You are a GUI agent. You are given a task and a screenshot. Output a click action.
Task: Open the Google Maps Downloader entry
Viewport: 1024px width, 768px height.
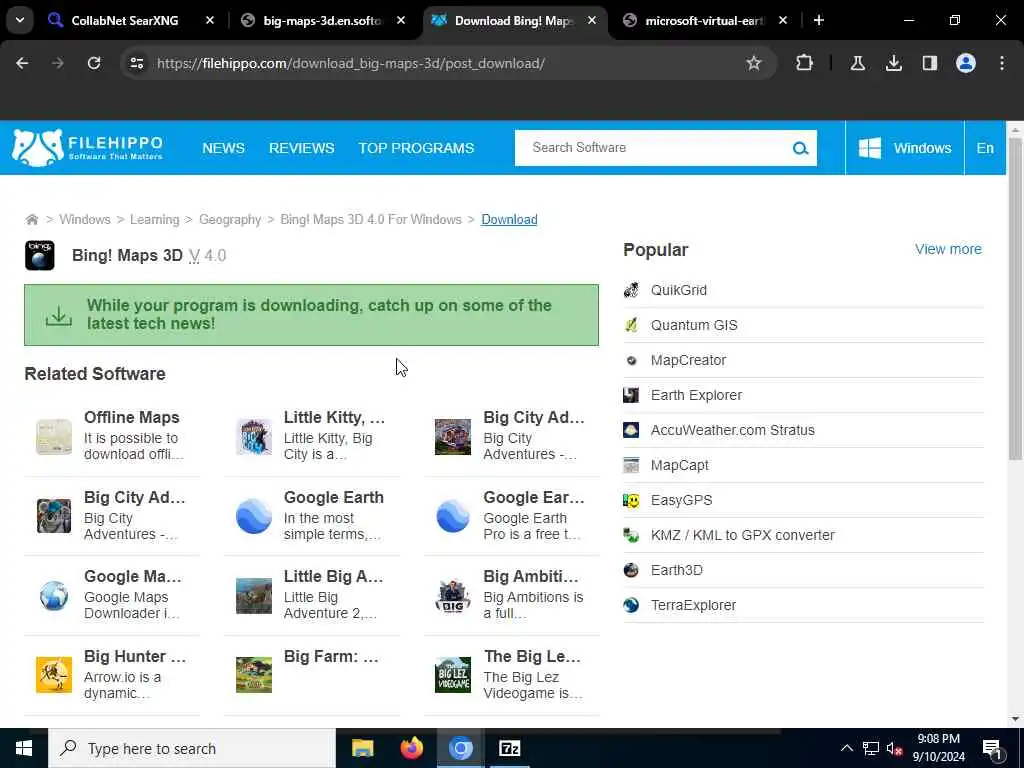coord(112,594)
